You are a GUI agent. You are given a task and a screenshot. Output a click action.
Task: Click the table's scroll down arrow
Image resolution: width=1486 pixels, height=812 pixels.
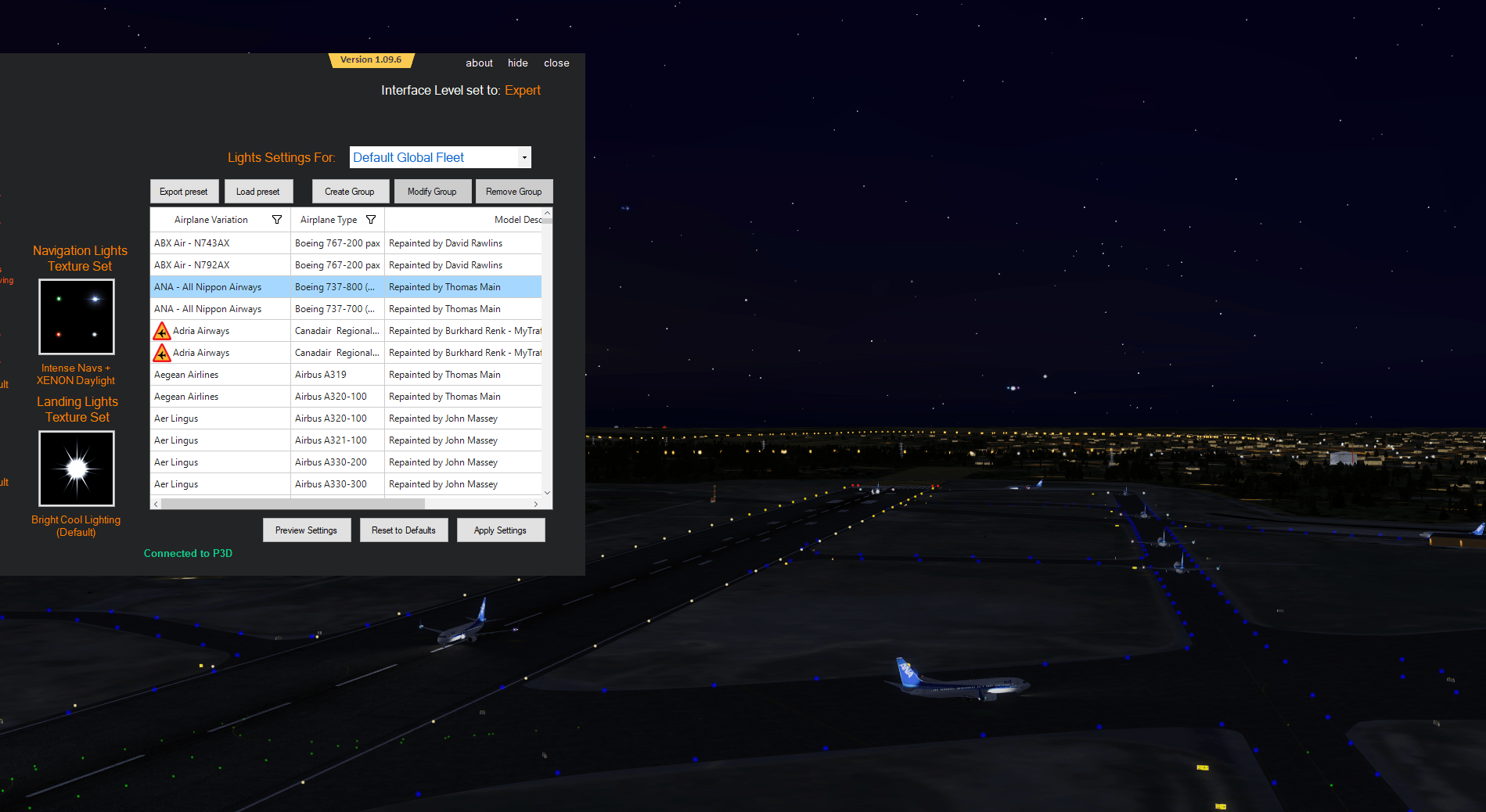coord(547,493)
